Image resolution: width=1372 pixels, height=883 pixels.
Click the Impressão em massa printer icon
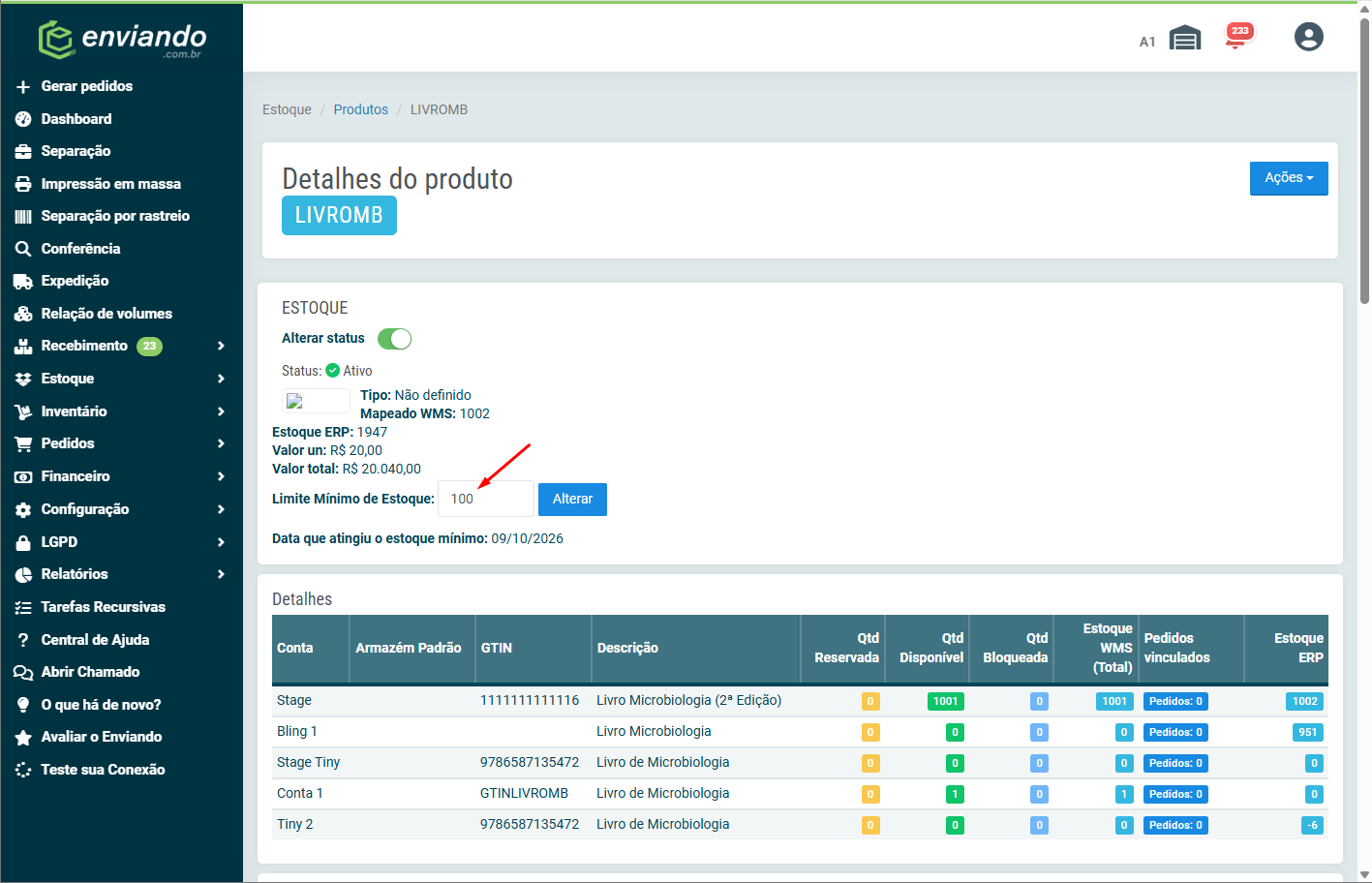pyautogui.click(x=23, y=184)
